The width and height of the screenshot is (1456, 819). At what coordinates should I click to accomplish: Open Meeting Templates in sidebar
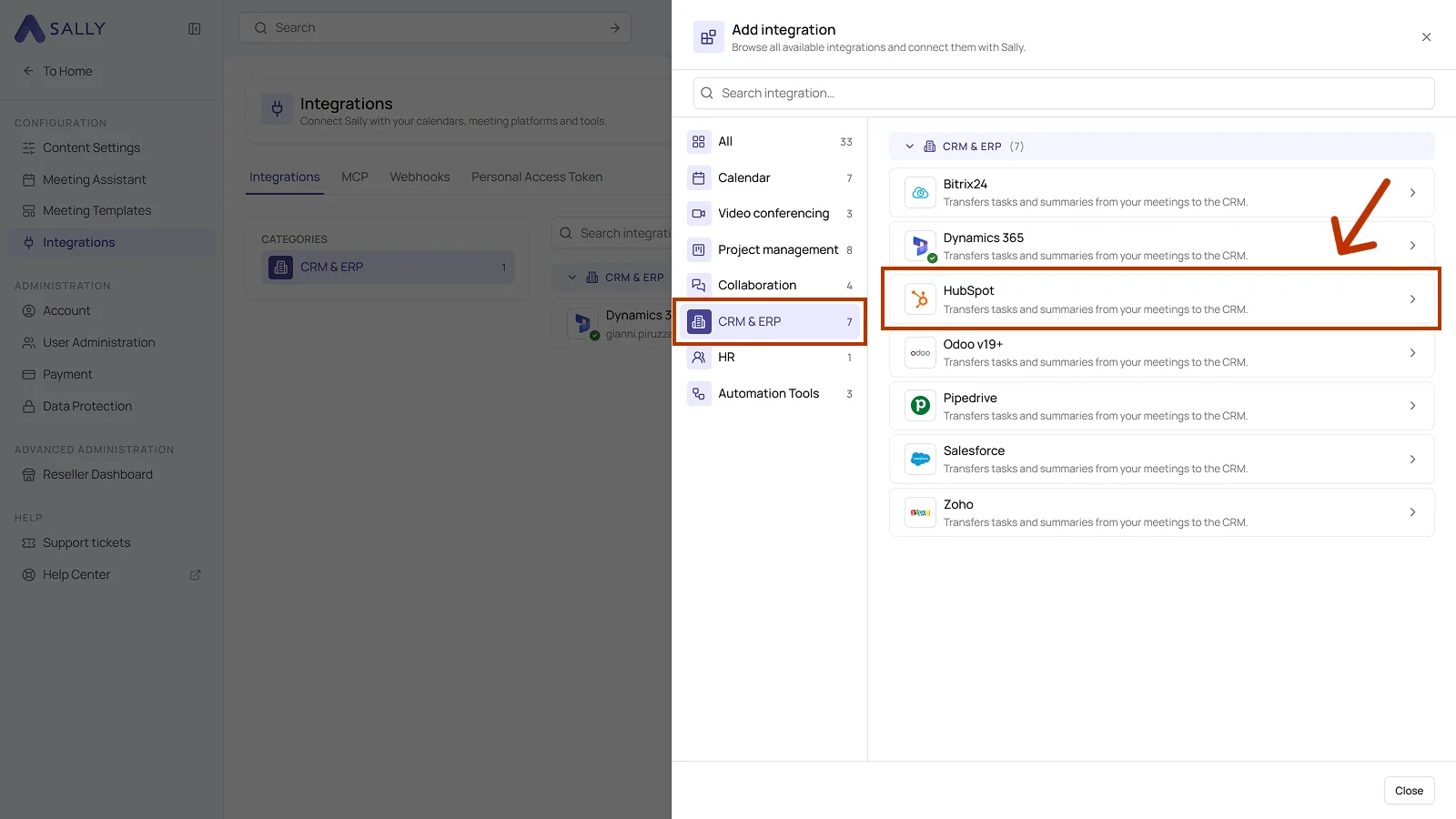[111, 211]
